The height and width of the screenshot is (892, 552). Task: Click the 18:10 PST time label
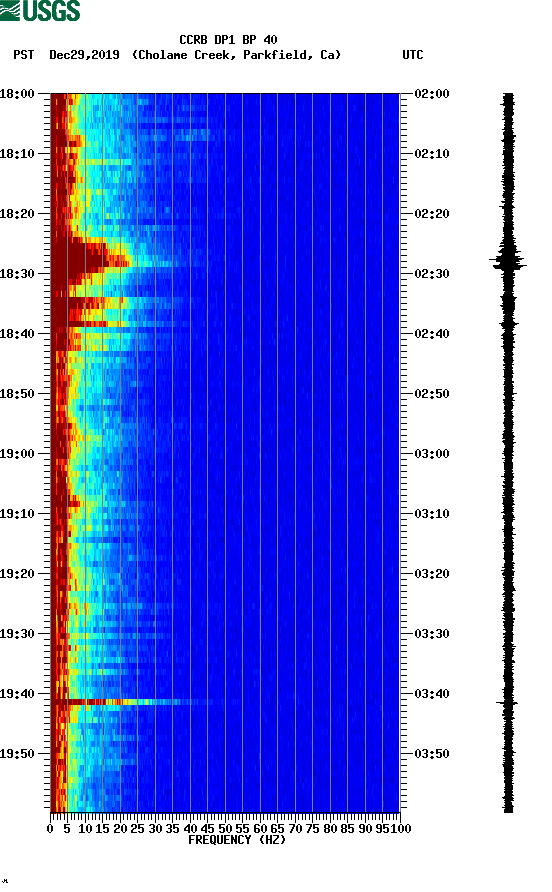pos(17,154)
